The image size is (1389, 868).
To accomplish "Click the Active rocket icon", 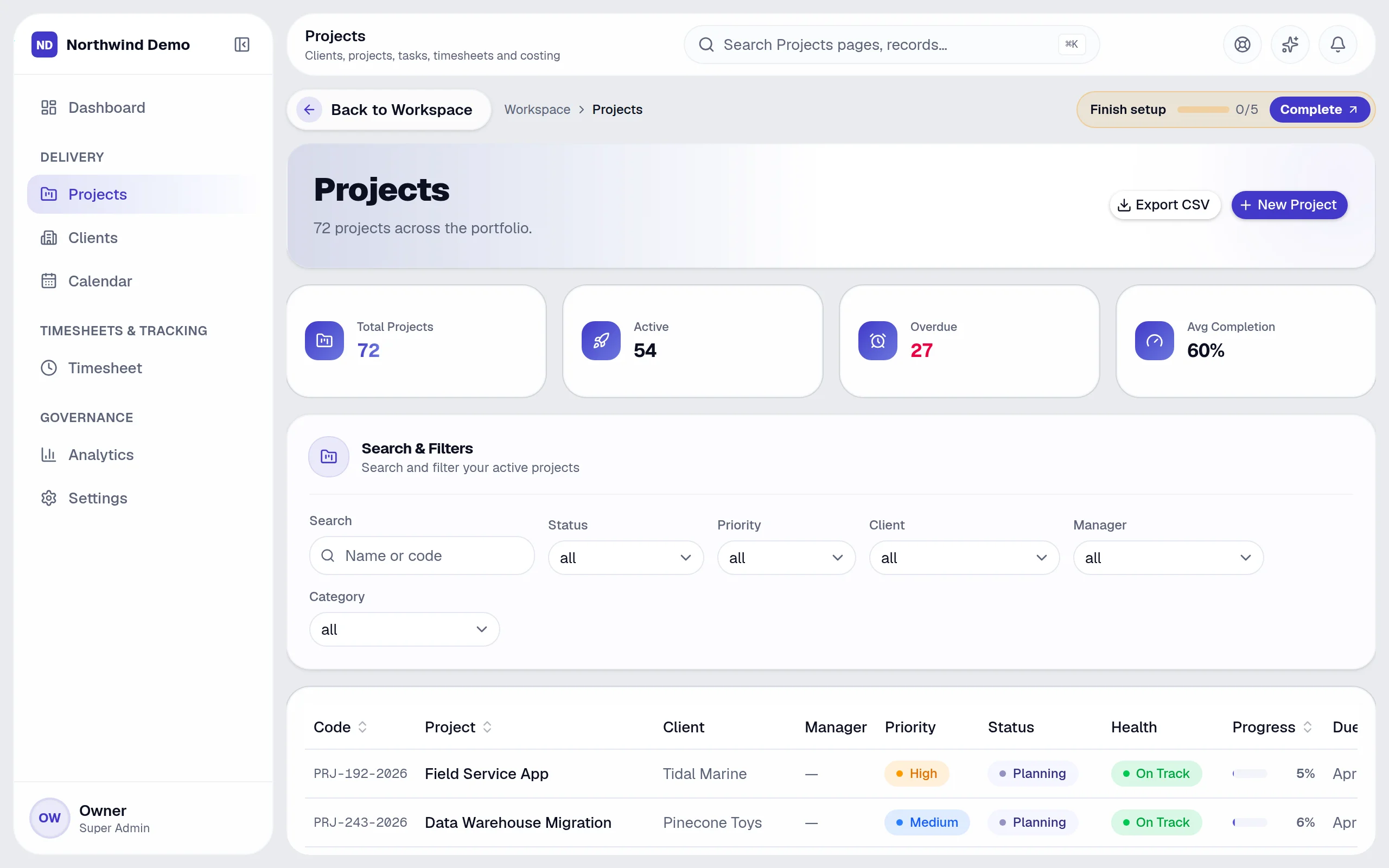I will tap(601, 341).
